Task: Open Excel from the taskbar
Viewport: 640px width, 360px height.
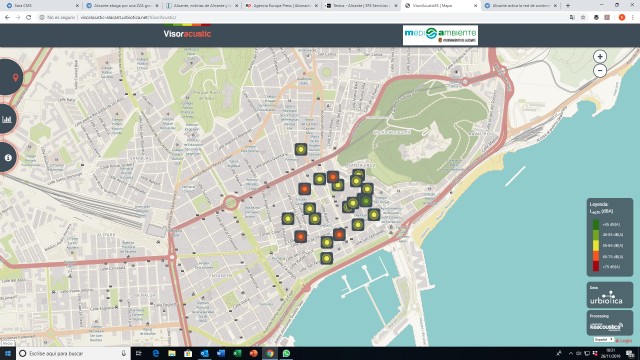Action: click(237, 353)
